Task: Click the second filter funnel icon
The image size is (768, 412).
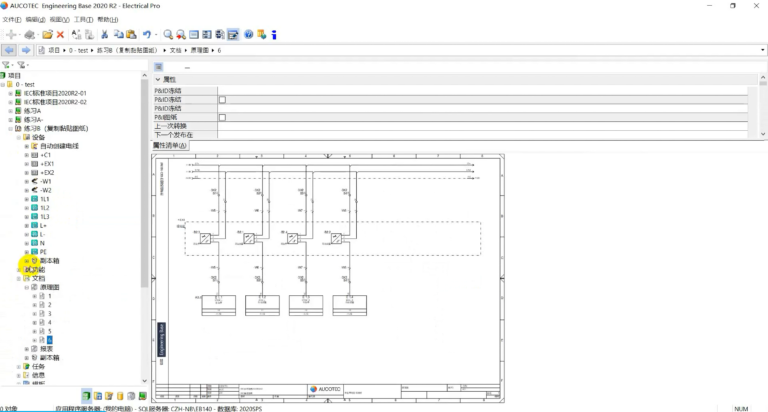Action: click(x=22, y=65)
